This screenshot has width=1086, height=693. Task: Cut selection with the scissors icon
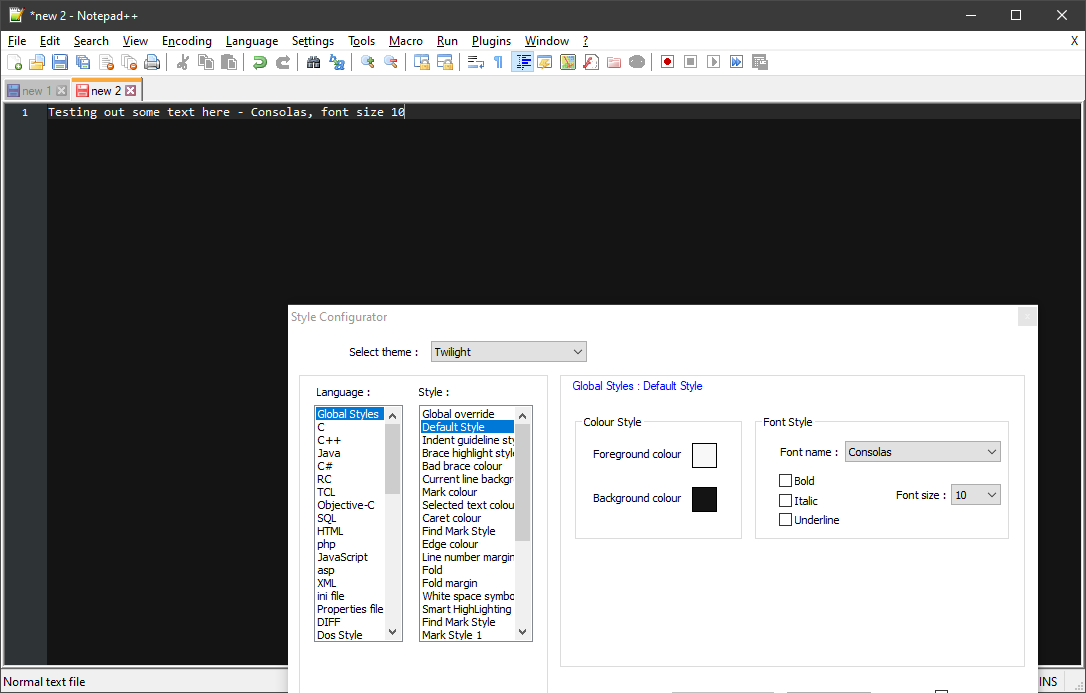point(183,62)
